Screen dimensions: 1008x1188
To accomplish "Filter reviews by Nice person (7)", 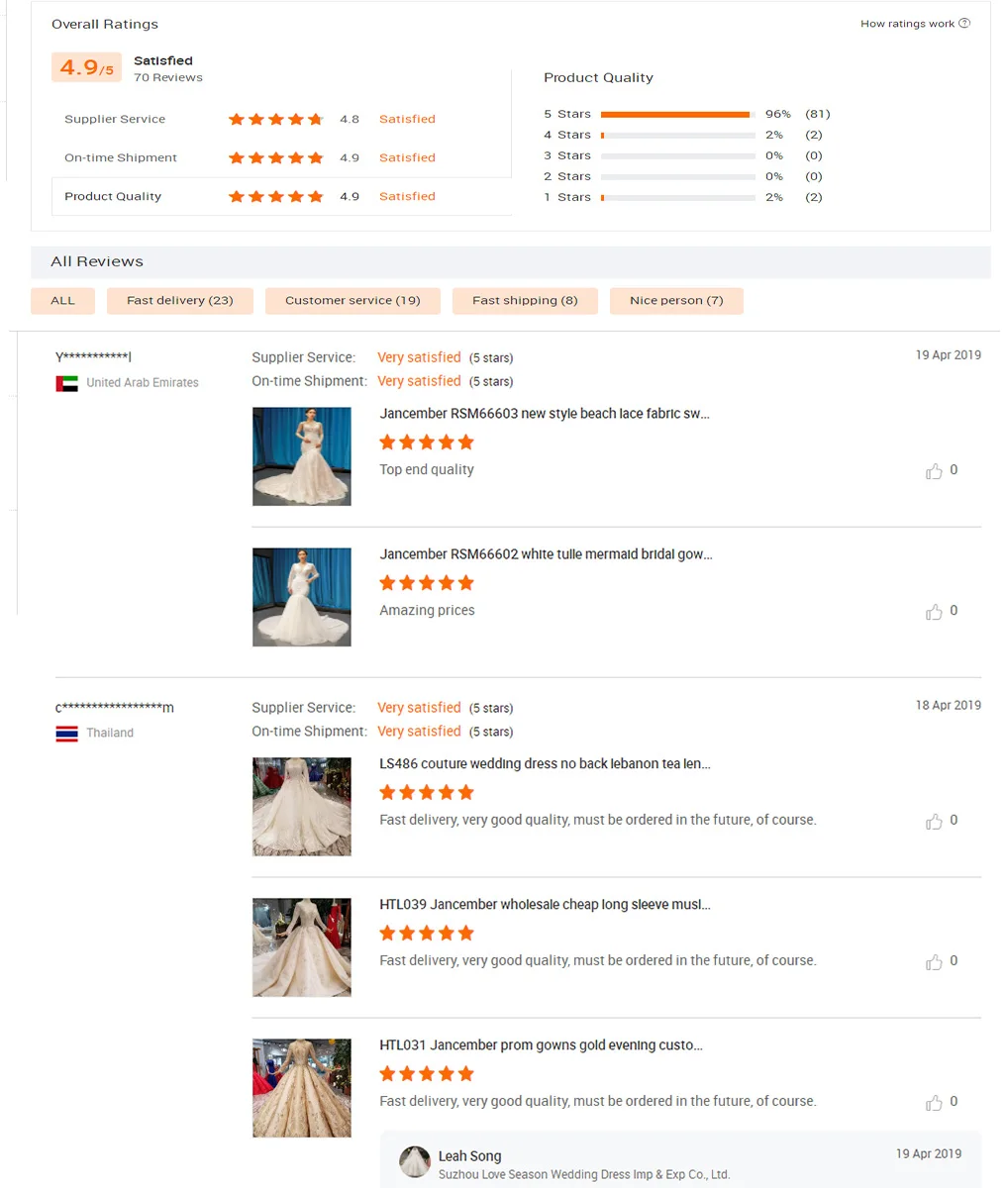I will pos(676,301).
